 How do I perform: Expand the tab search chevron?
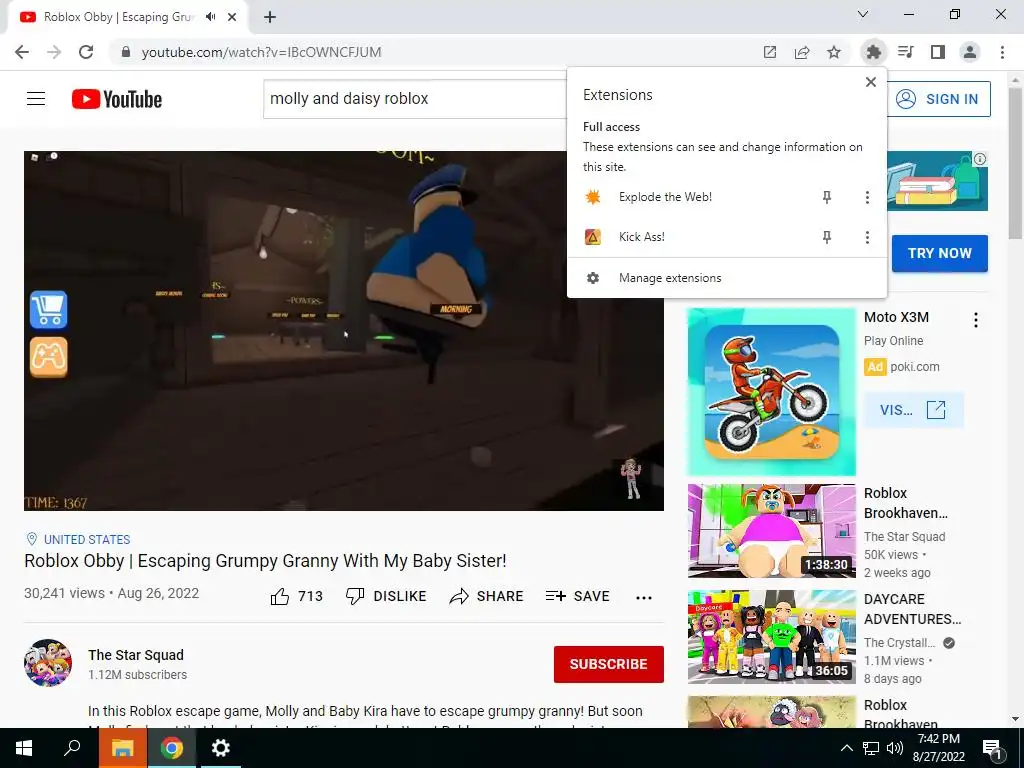pos(863,14)
